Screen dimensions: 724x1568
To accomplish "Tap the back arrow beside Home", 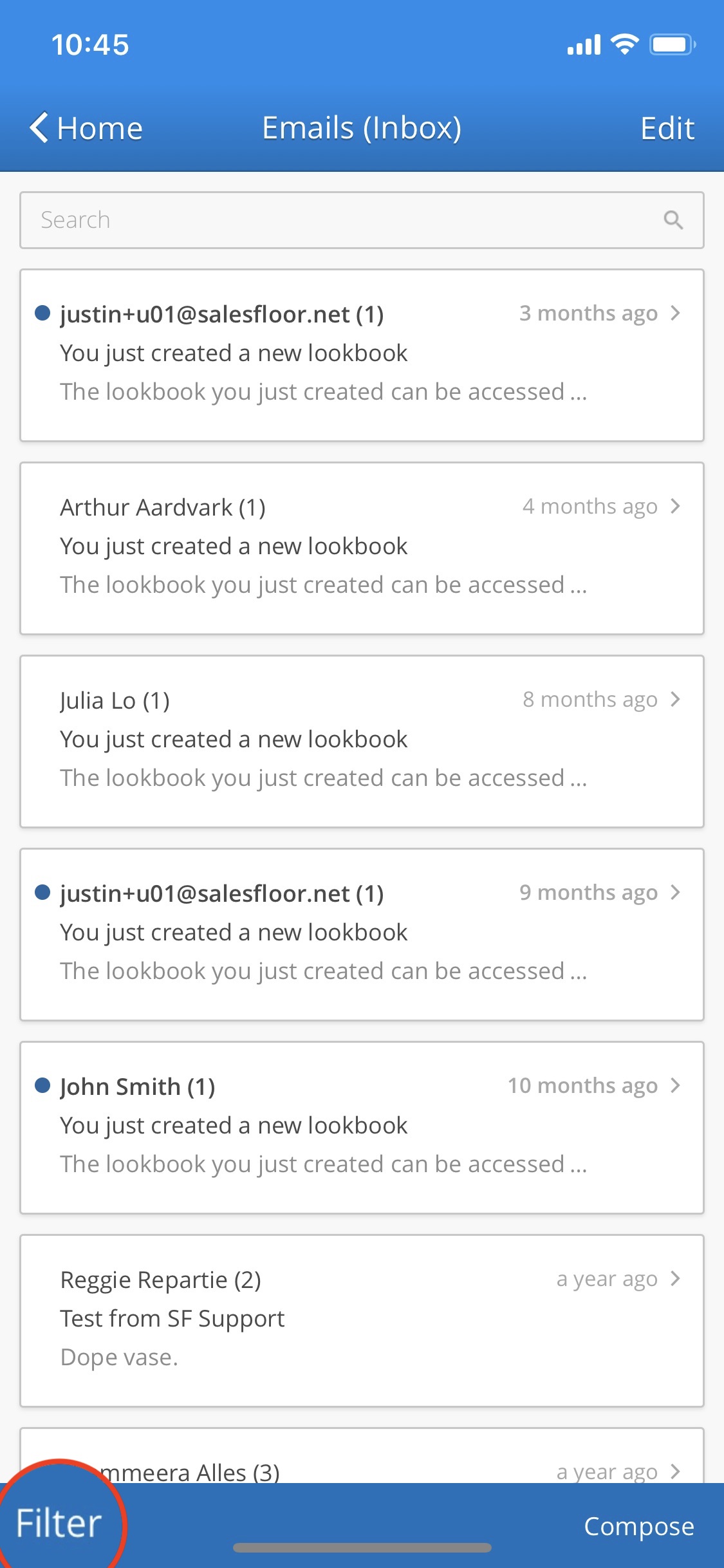I will [x=39, y=127].
